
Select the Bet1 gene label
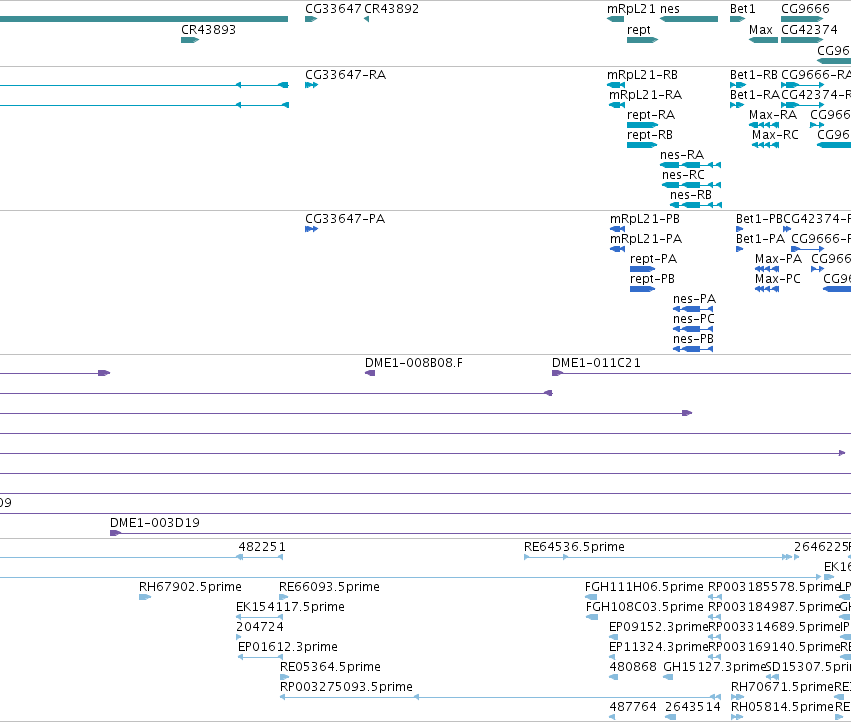point(742,9)
